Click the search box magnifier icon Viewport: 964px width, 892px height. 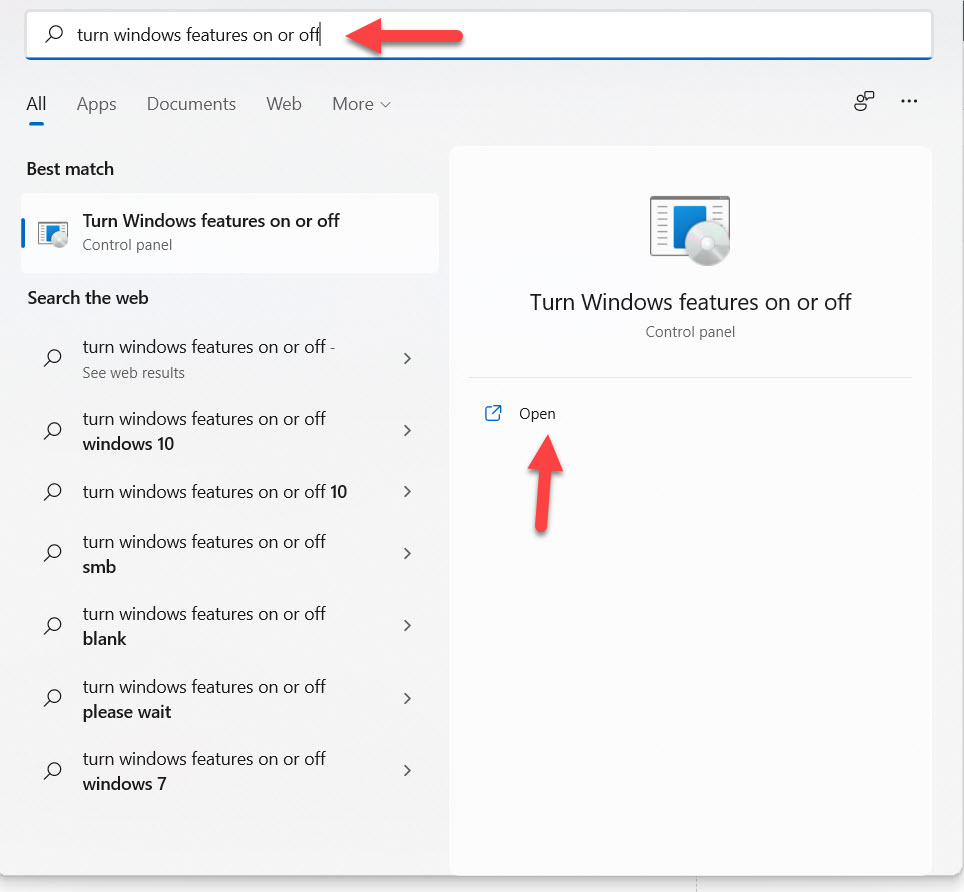pos(54,35)
